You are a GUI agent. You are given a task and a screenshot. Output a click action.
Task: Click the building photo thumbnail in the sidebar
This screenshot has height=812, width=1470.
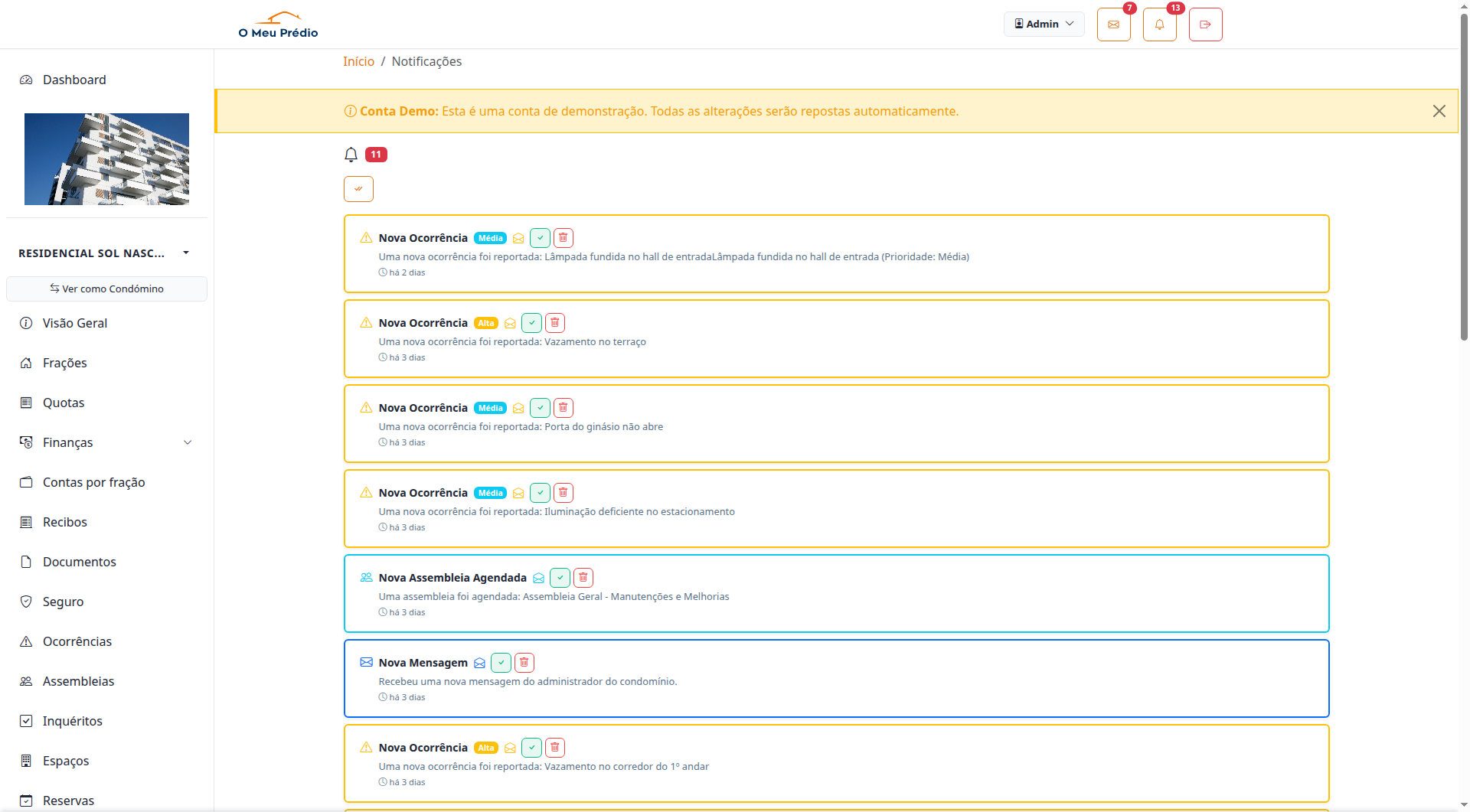[106, 158]
